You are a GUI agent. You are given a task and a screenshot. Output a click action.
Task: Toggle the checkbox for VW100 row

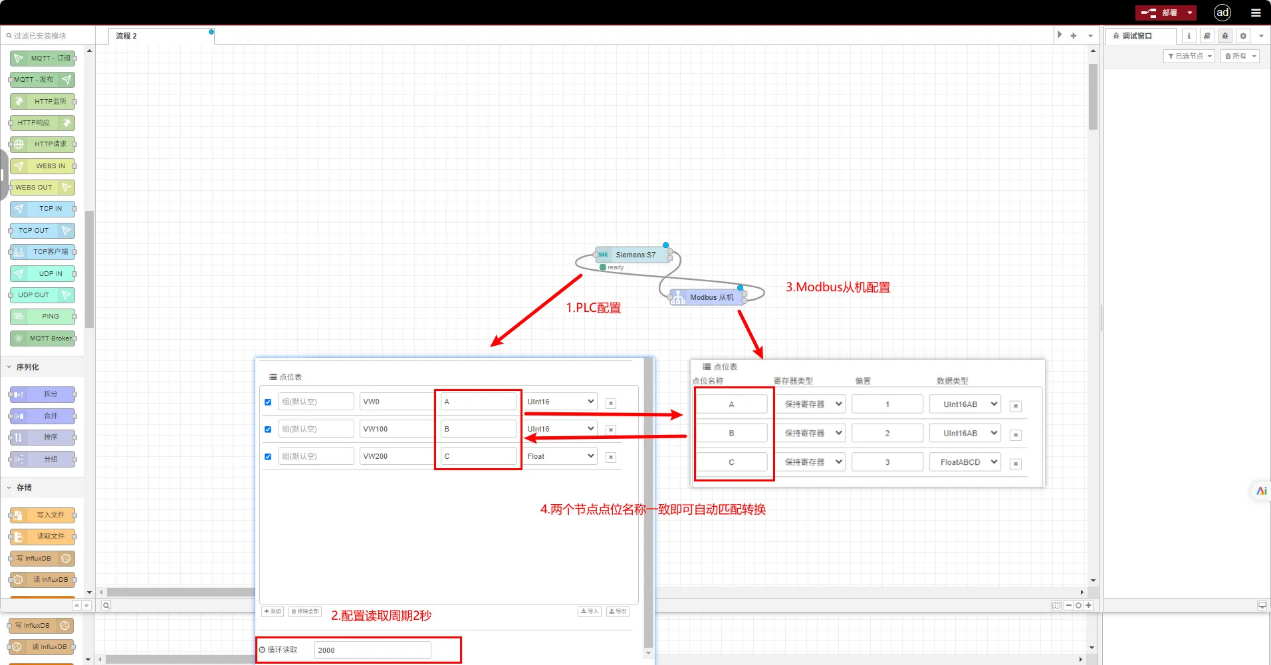[x=267, y=429]
